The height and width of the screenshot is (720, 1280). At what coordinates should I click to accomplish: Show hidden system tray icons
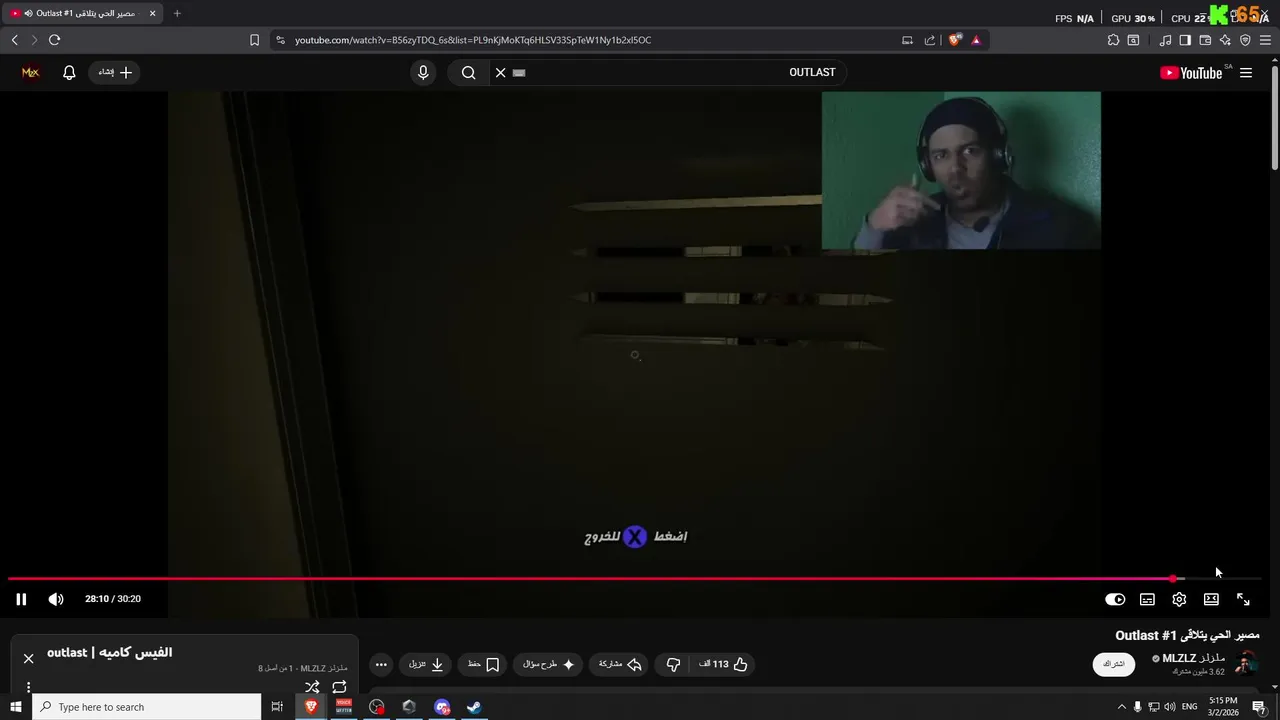pyautogui.click(x=1121, y=707)
